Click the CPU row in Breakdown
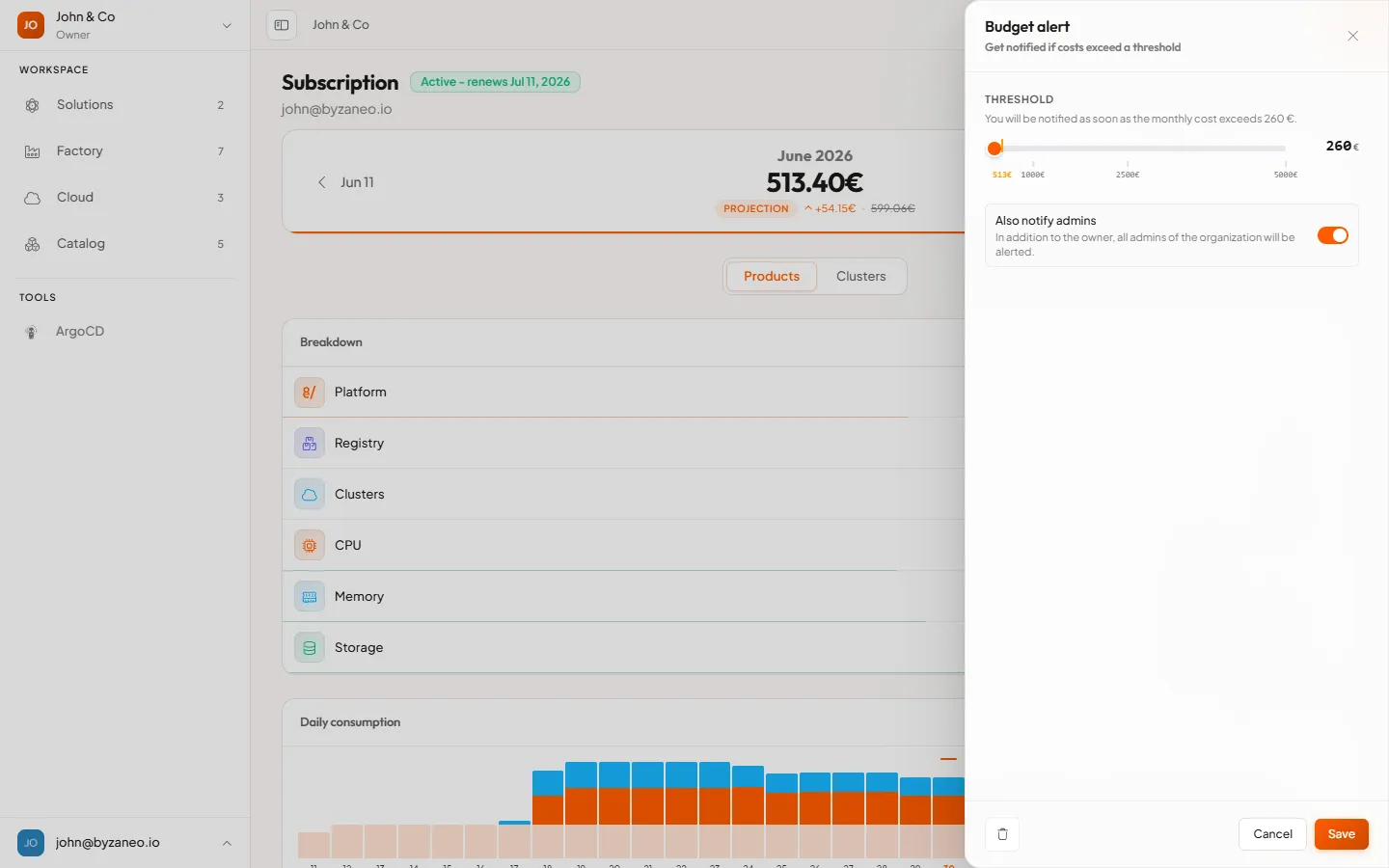The width and height of the screenshot is (1389, 868). point(623,546)
